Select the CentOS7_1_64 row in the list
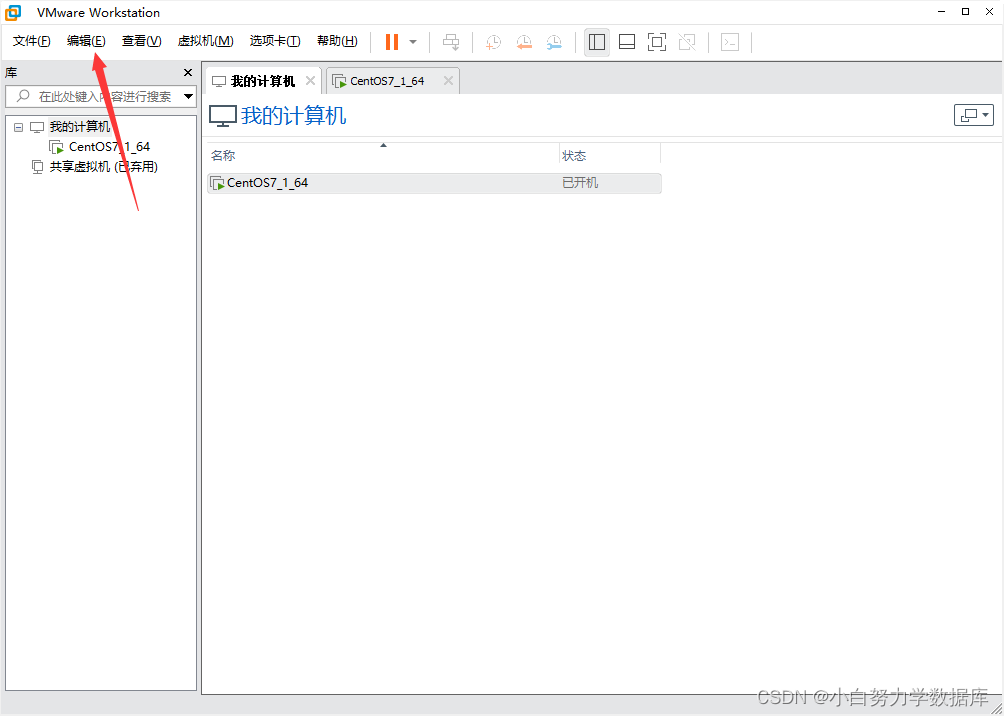Screen dimensions: 1004x716 (434, 183)
